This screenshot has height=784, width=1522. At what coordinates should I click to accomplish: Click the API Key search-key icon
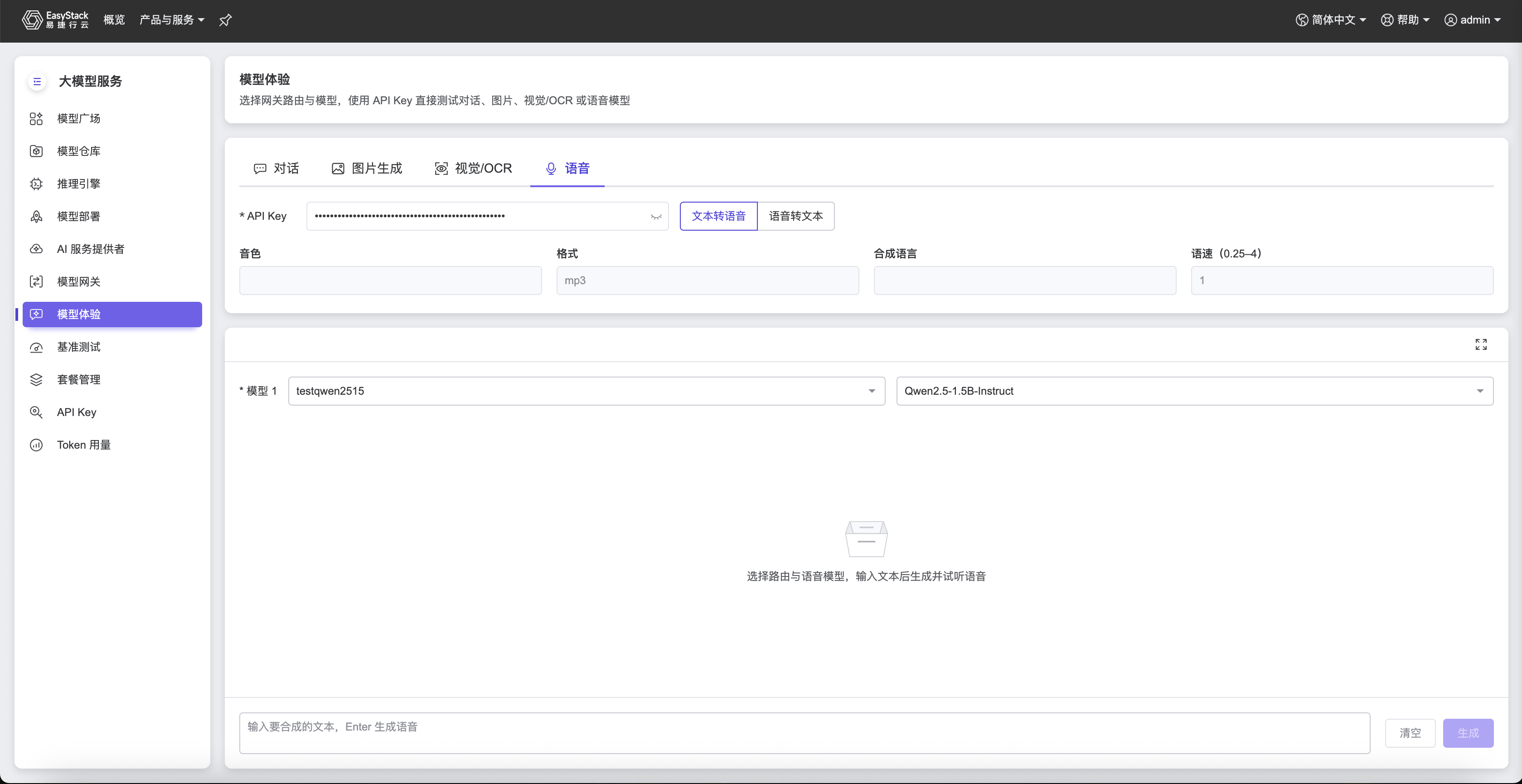point(36,412)
